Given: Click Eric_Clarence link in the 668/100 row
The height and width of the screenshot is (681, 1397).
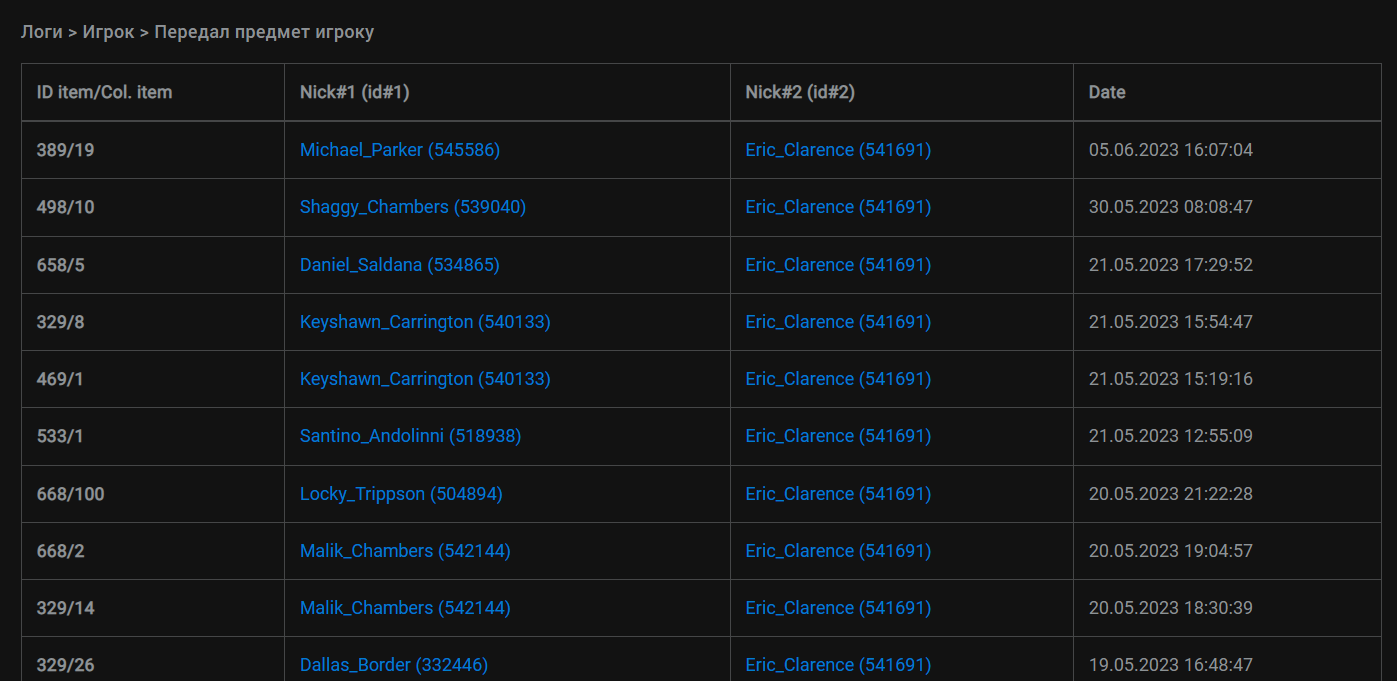Looking at the screenshot, I should 838,494.
